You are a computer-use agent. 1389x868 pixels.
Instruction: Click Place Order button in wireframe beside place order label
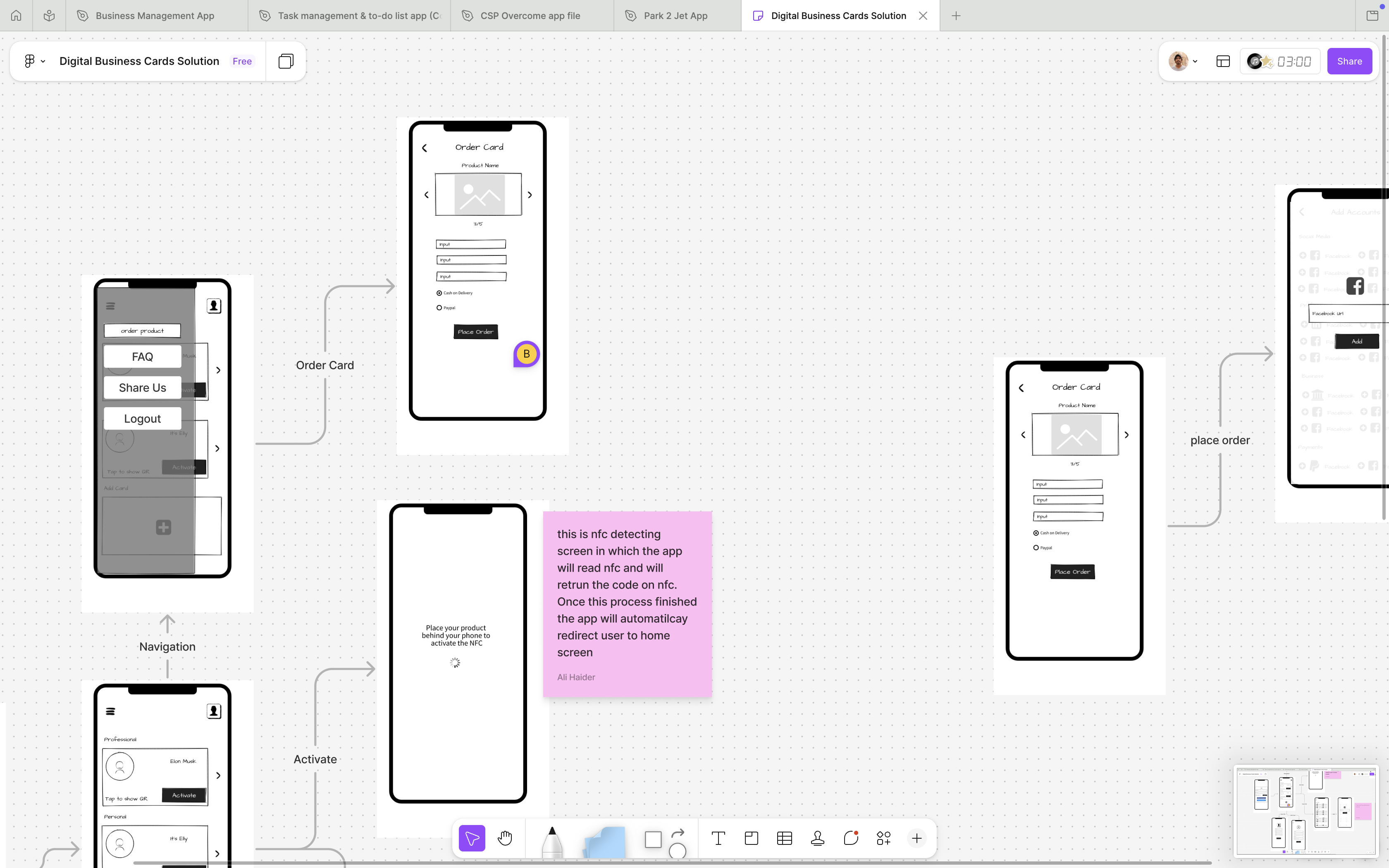tap(1073, 572)
